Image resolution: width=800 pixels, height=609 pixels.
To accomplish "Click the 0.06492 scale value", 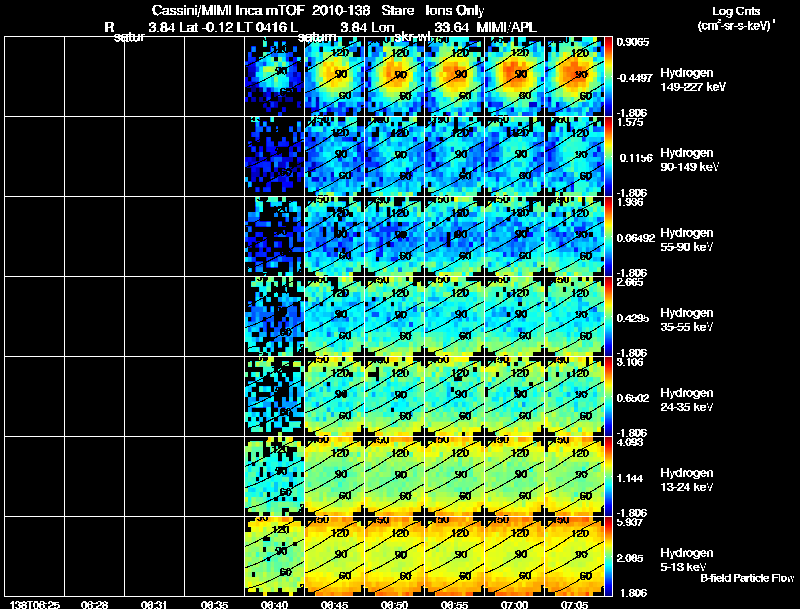I will (636, 238).
